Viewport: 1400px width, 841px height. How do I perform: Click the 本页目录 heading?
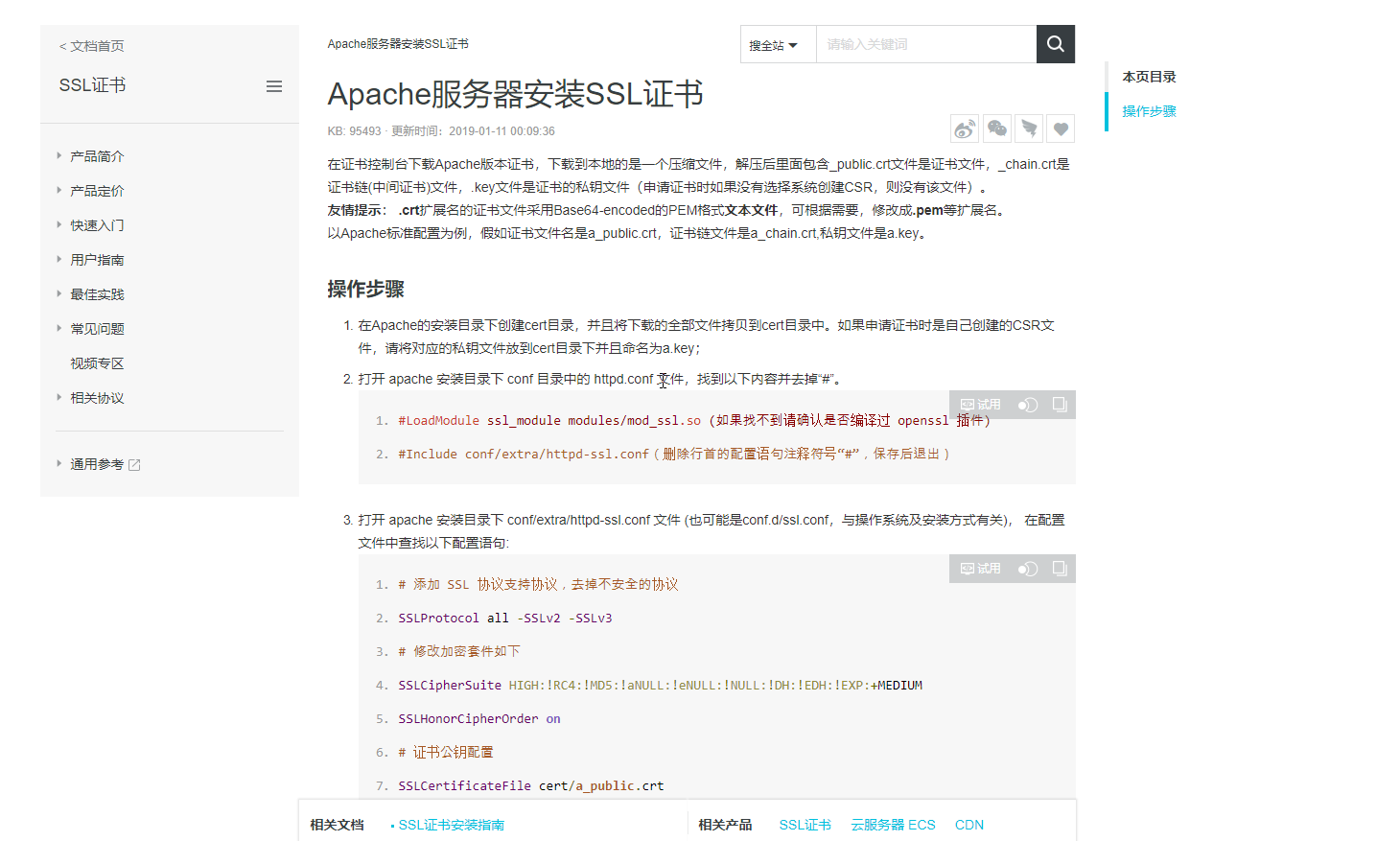pos(1149,77)
